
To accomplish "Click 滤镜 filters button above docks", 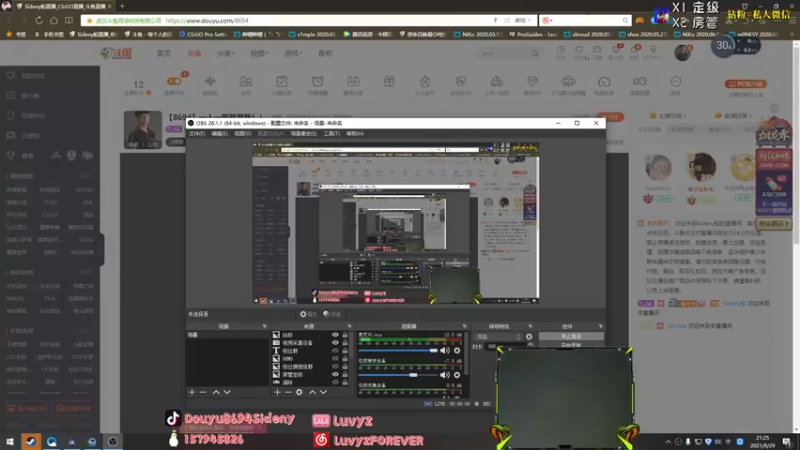I will coord(332,314).
